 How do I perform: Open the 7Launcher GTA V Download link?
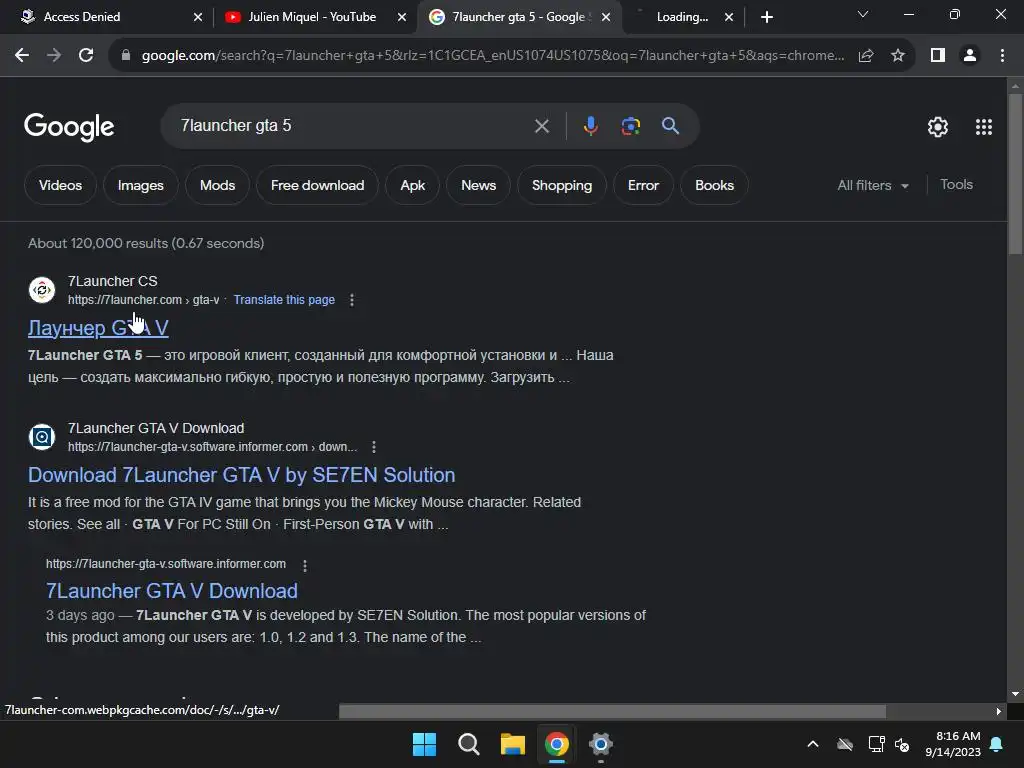(172, 591)
